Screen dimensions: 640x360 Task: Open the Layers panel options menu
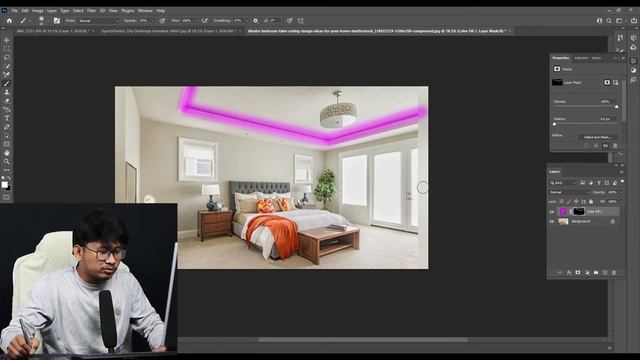click(622, 172)
